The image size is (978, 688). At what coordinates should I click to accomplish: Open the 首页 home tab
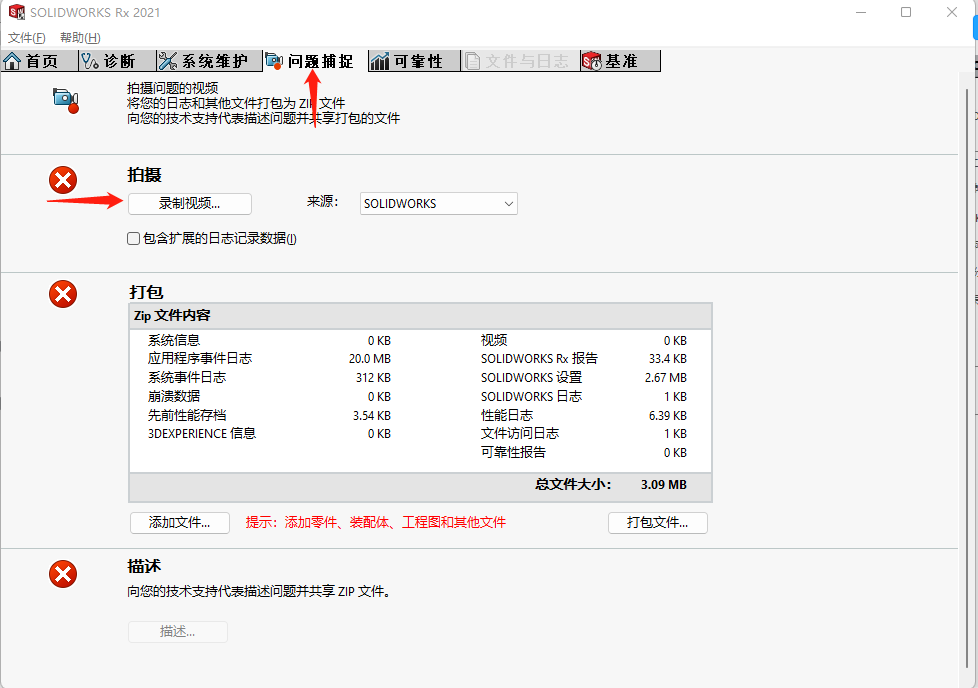click(x=39, y=61)
